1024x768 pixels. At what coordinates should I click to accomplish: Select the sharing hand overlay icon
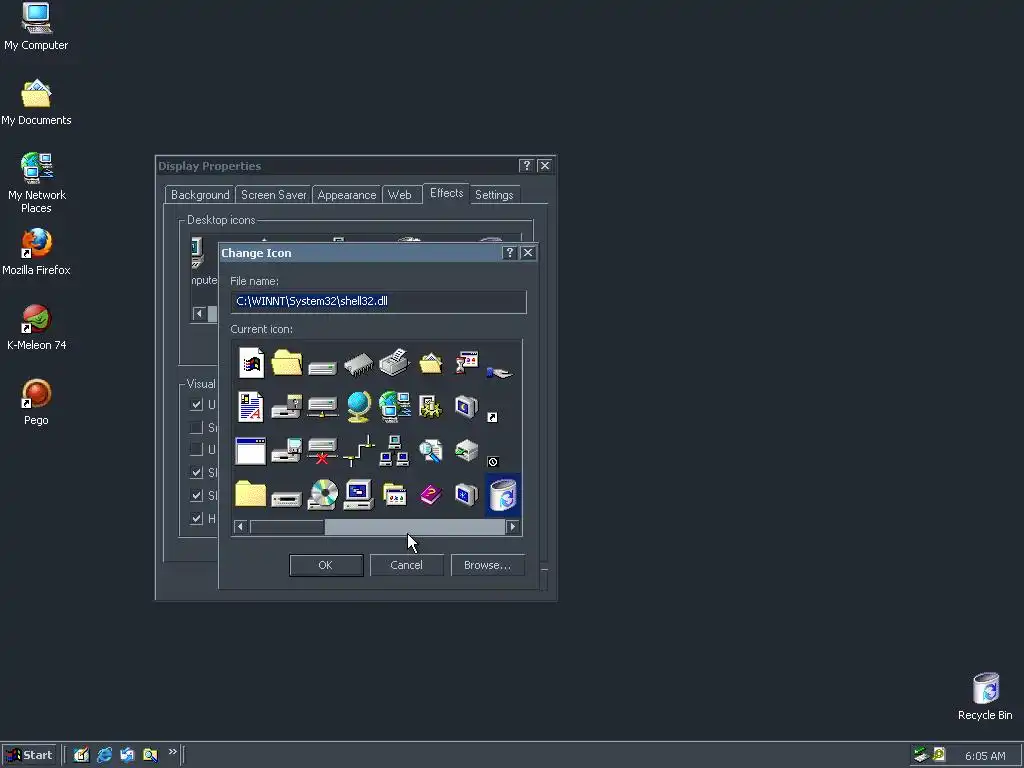click(x=500, y=372)
